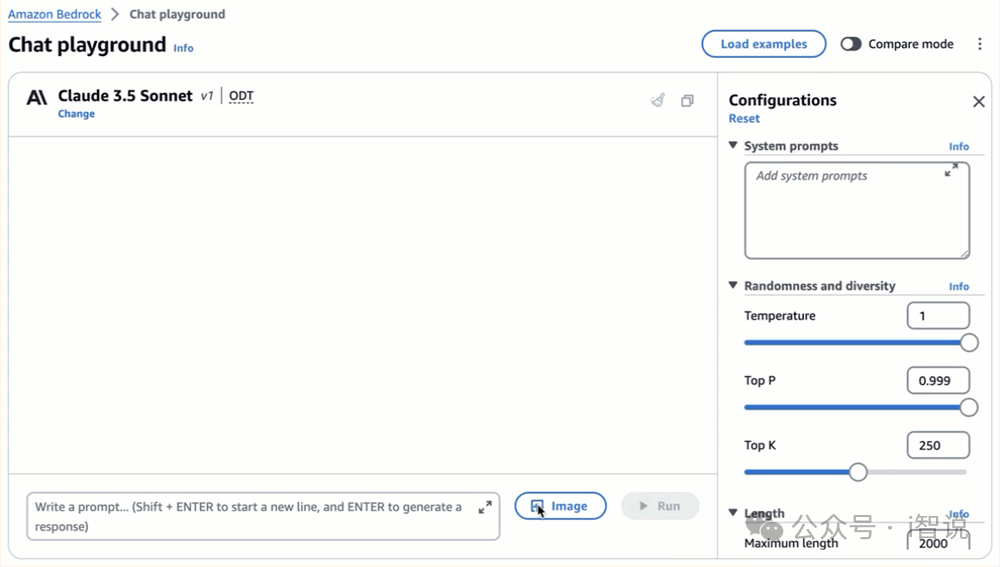Open the three-dot more options menu
Viewport: 1000px width, 567px height.
(980, 44)
